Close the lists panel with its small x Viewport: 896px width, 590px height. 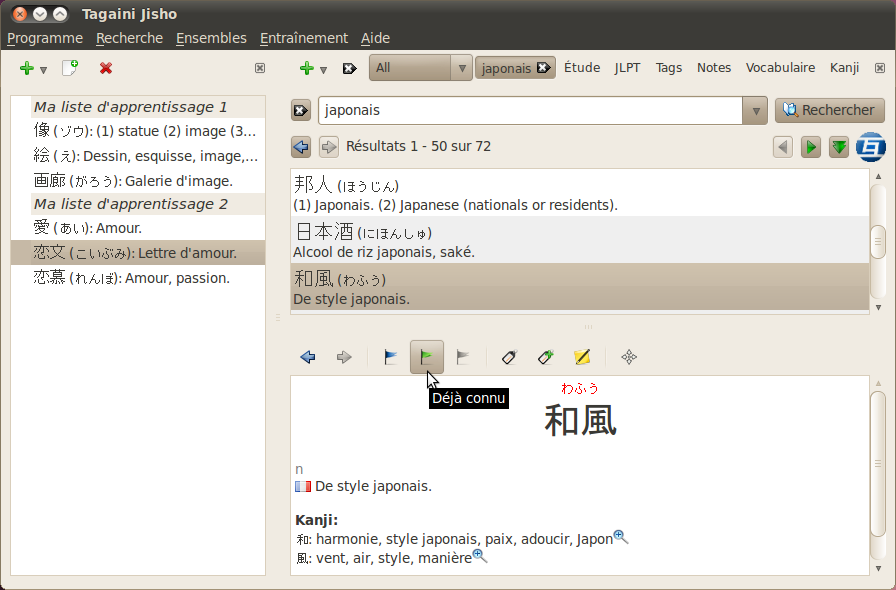[x=260, y=69]
